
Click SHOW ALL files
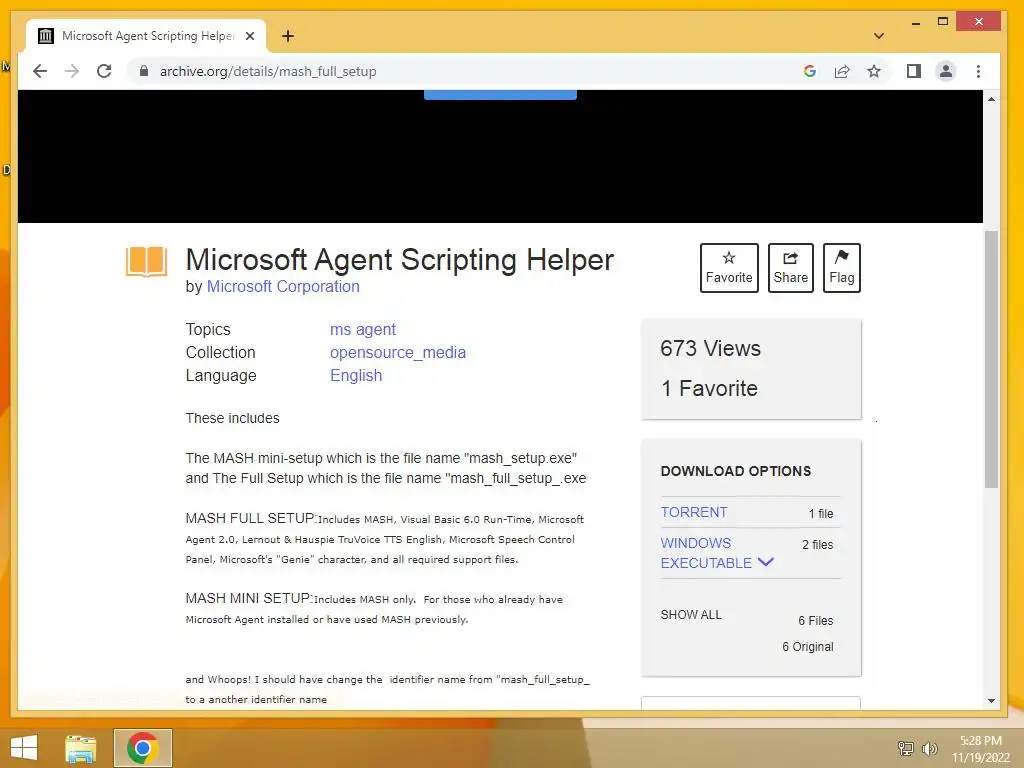(x=691, y=615)
